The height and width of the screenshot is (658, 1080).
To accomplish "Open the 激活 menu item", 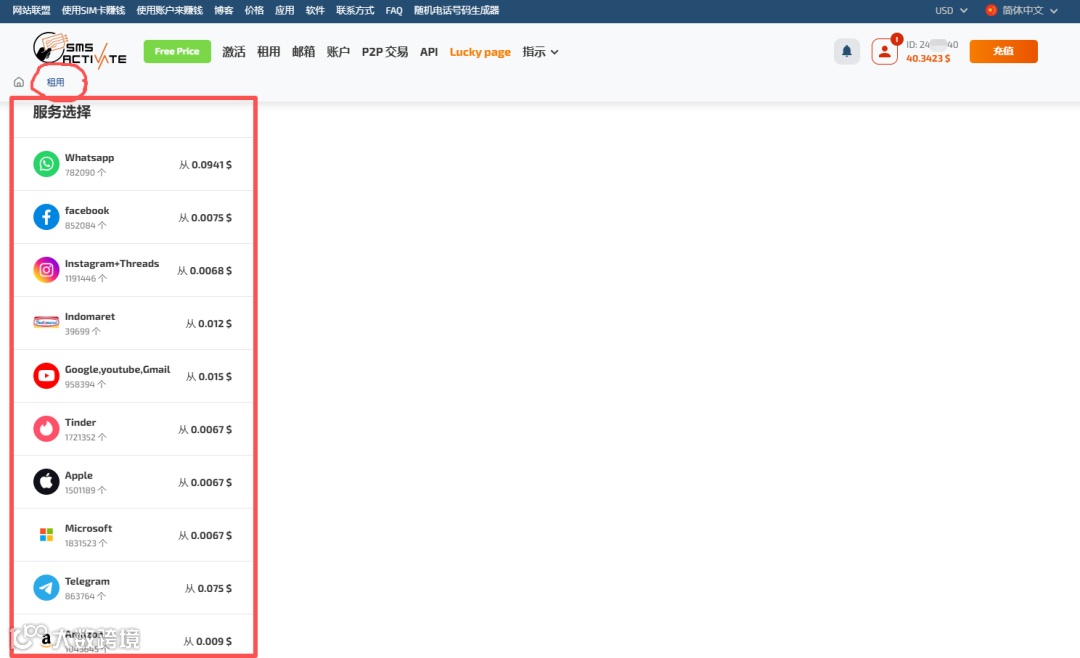I will pos(233,52).
